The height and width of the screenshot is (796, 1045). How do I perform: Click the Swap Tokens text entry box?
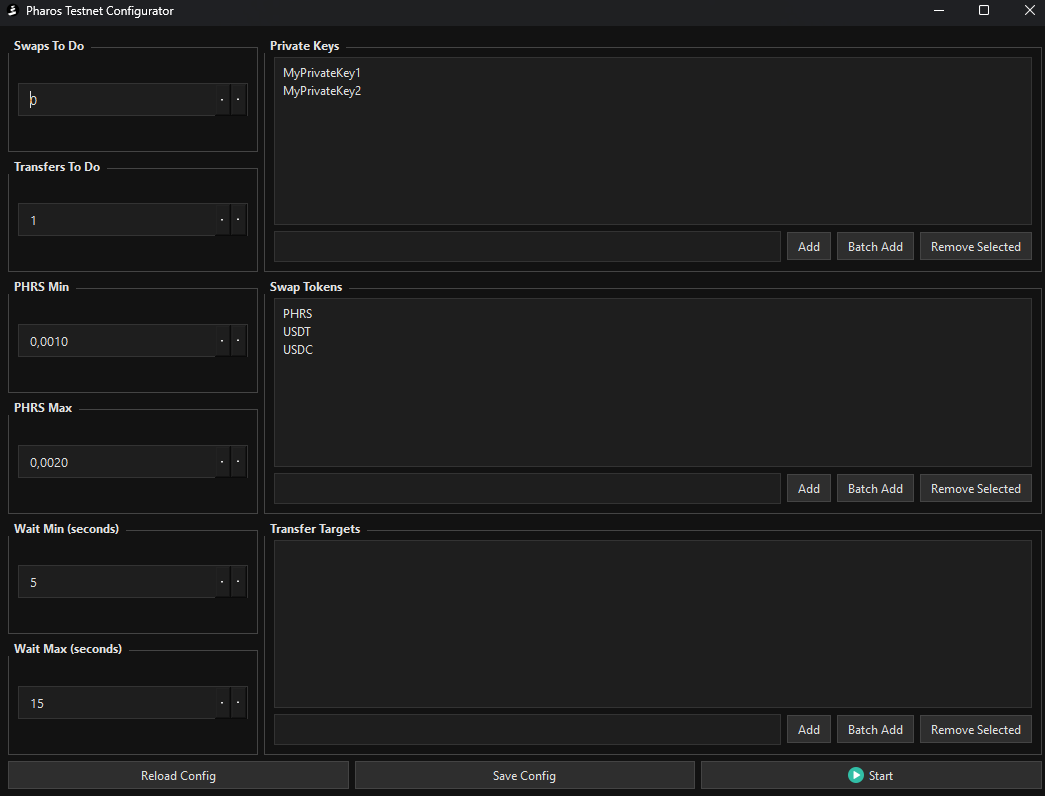click(527, 489)
